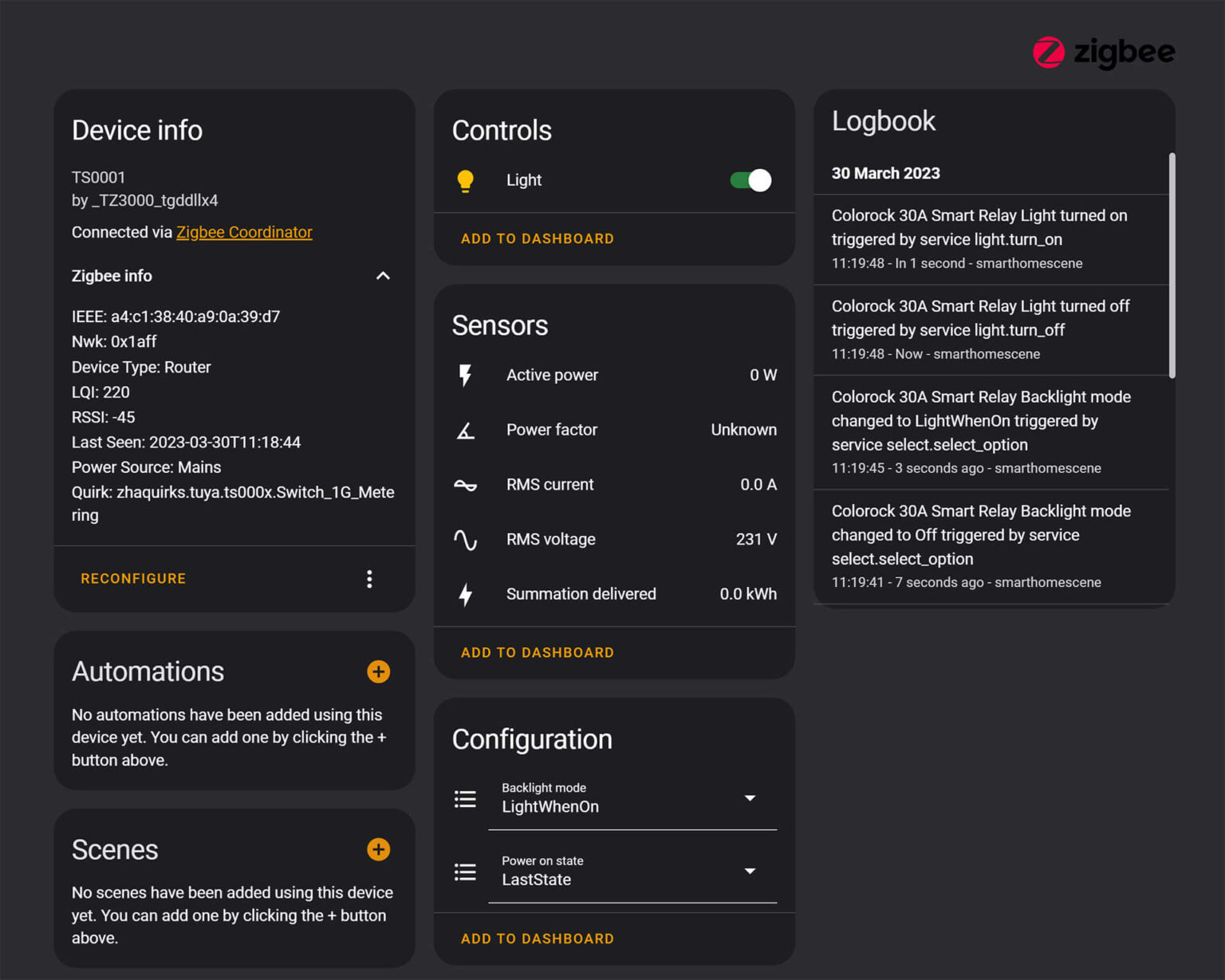Click the Power factor angle icon
The image size is (1225, 980).
click(466, 431)
